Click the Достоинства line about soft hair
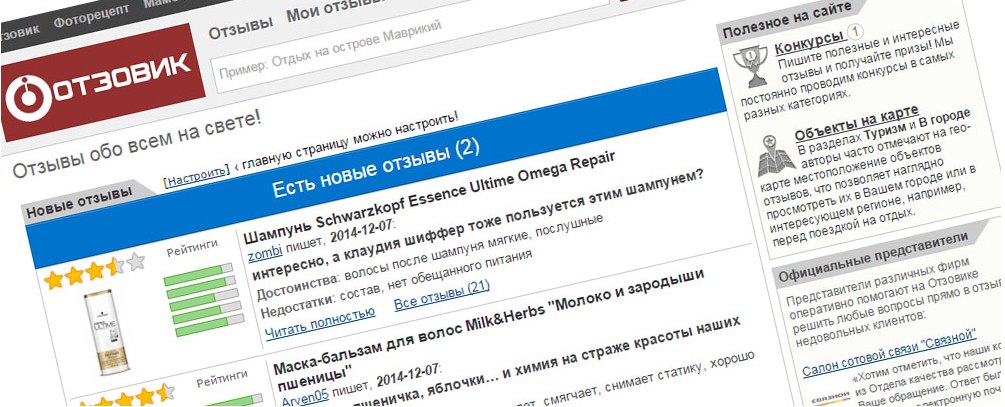 tap(429, 256)
